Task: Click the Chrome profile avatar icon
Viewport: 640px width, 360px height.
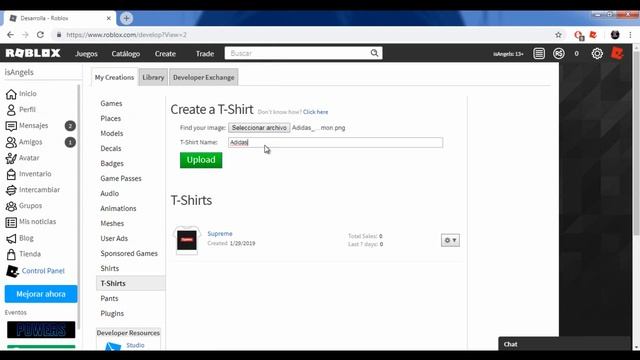Action: (615, 35)
